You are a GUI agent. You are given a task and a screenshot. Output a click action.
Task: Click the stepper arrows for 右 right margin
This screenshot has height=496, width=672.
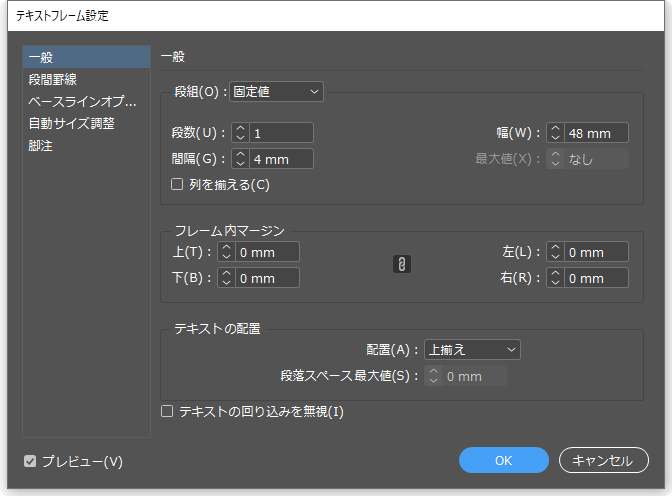[555, 278]
